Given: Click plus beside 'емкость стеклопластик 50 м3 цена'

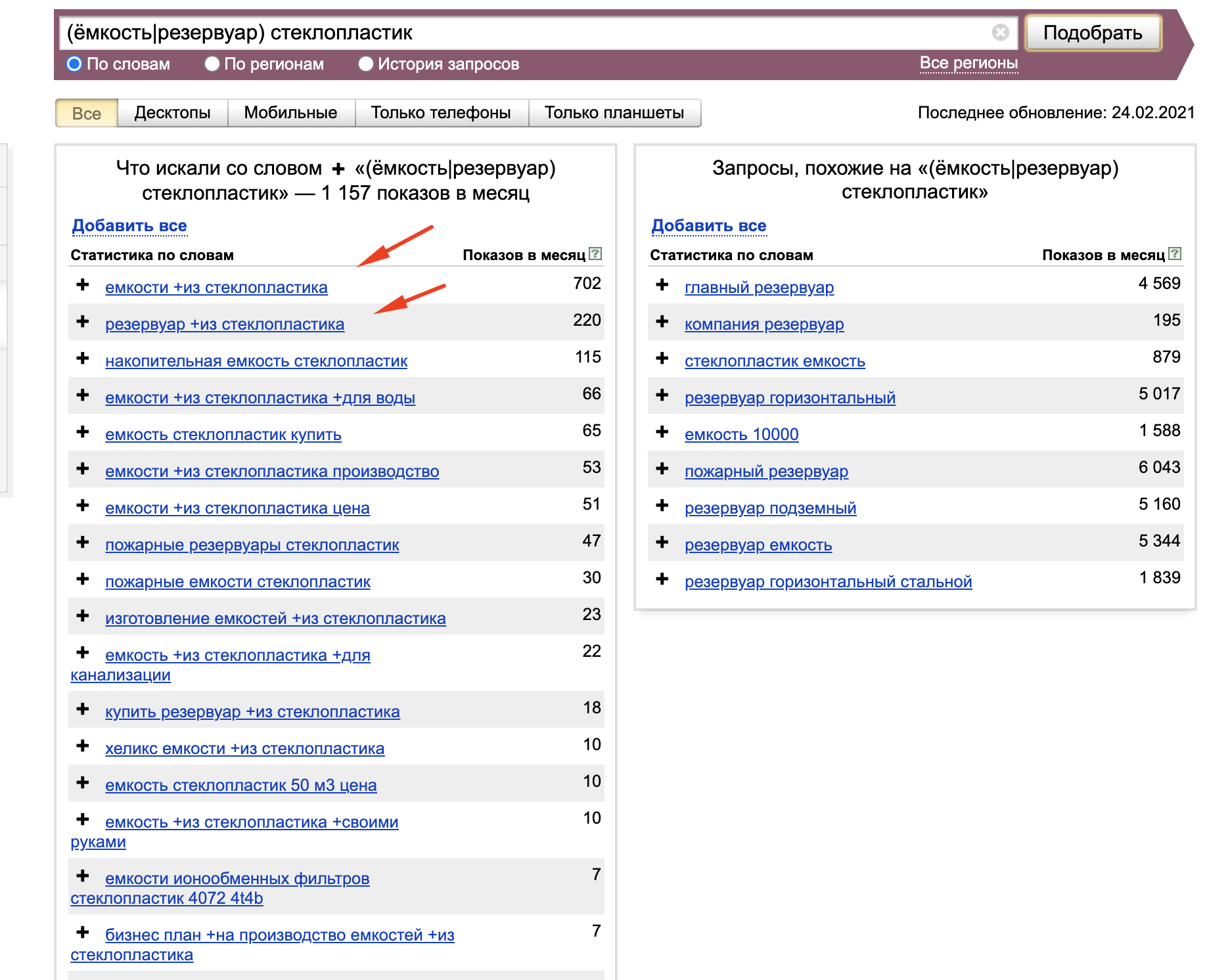Looking at the screenshot, I should pos(83,783).
